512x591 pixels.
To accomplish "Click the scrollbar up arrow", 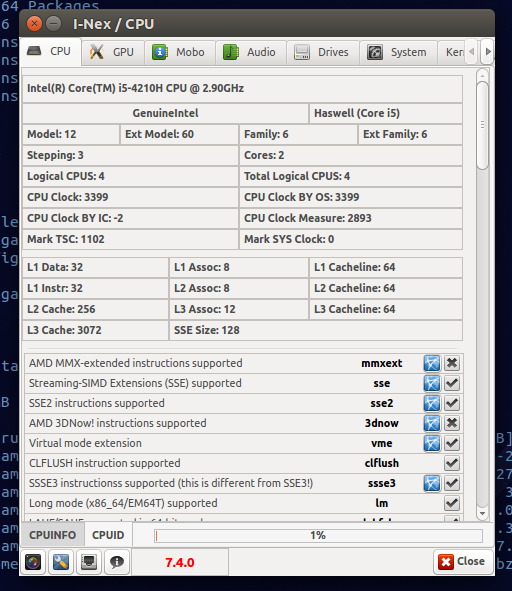I will point(482,76).
